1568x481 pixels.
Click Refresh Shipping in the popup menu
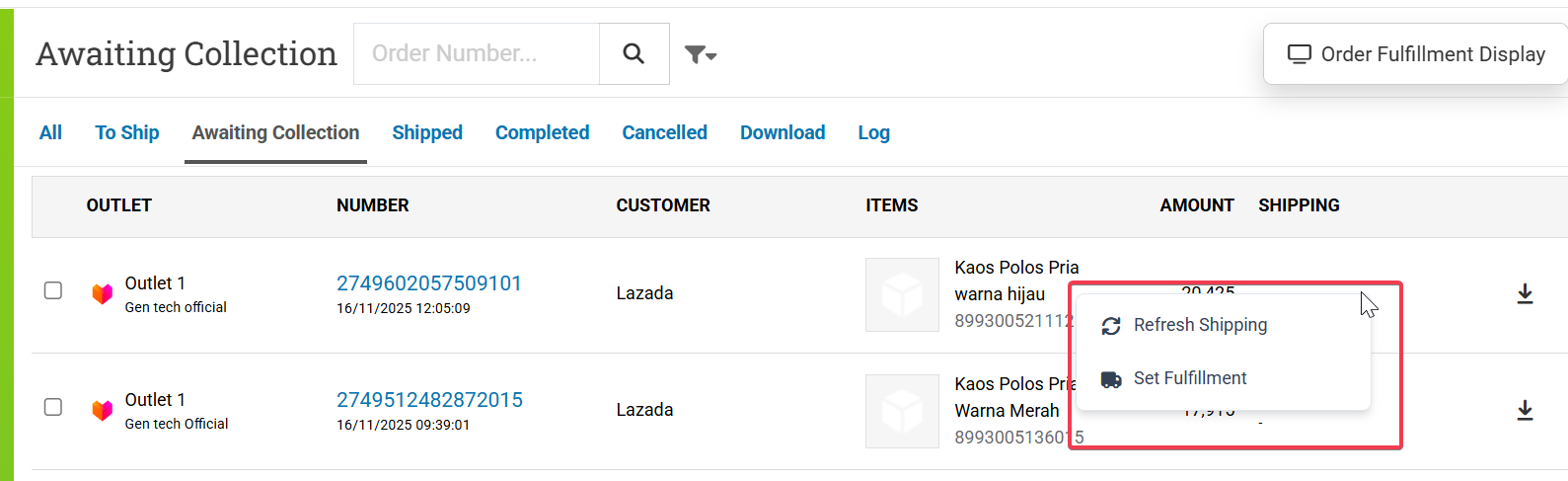tap(1199, 325)
